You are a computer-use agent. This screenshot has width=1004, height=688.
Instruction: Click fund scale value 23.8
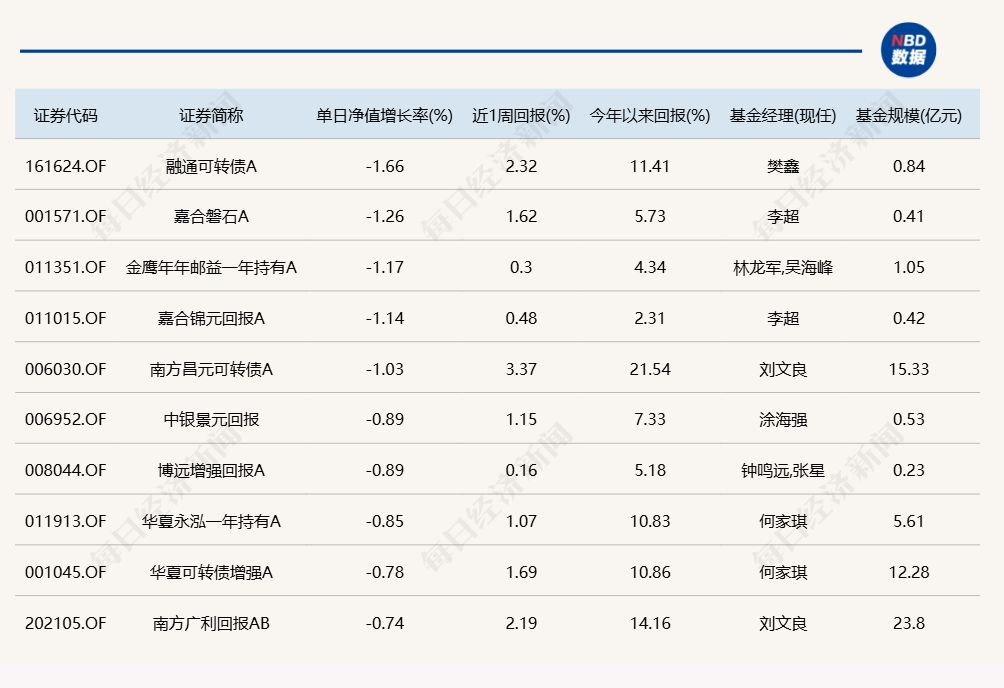point(908,623)
